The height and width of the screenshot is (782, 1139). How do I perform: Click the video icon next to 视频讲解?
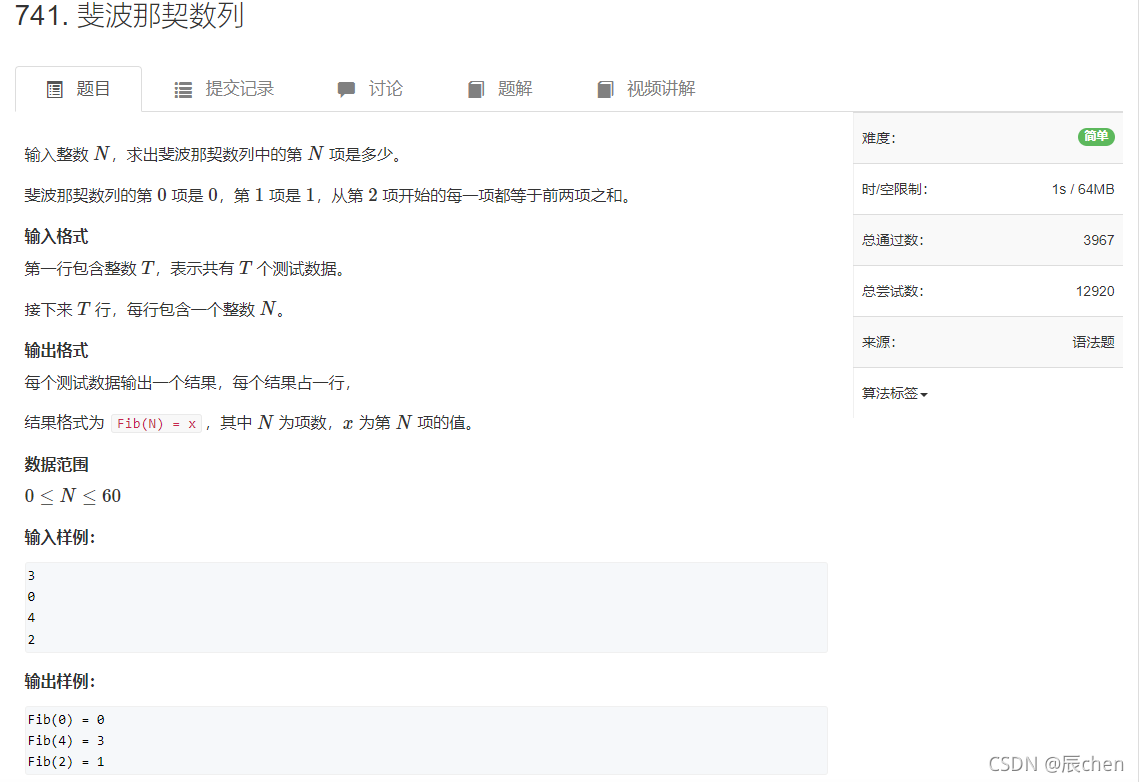605,88
